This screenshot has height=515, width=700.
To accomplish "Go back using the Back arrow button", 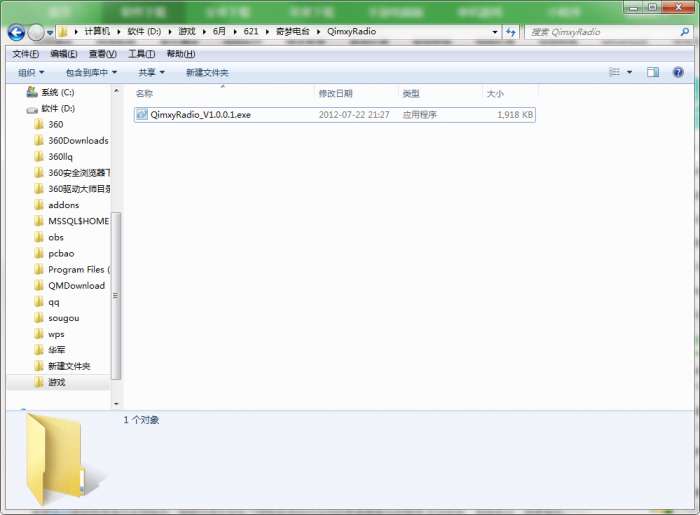I will coord(17,32).
